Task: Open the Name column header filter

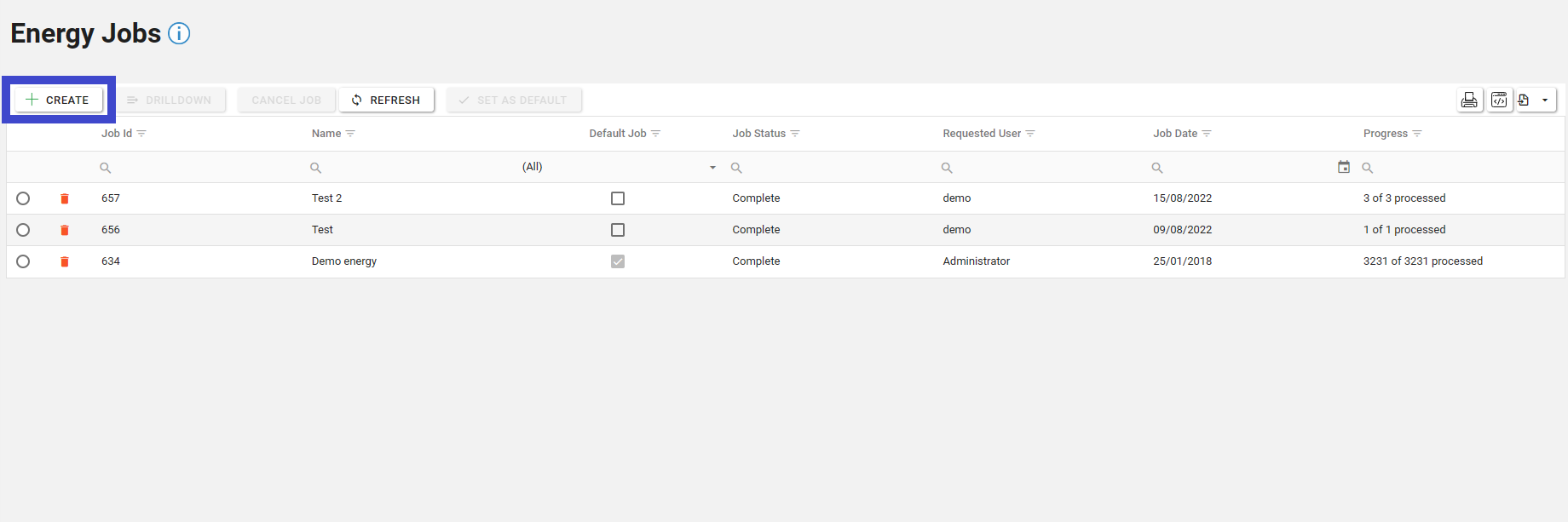Action: click(350, 134)
